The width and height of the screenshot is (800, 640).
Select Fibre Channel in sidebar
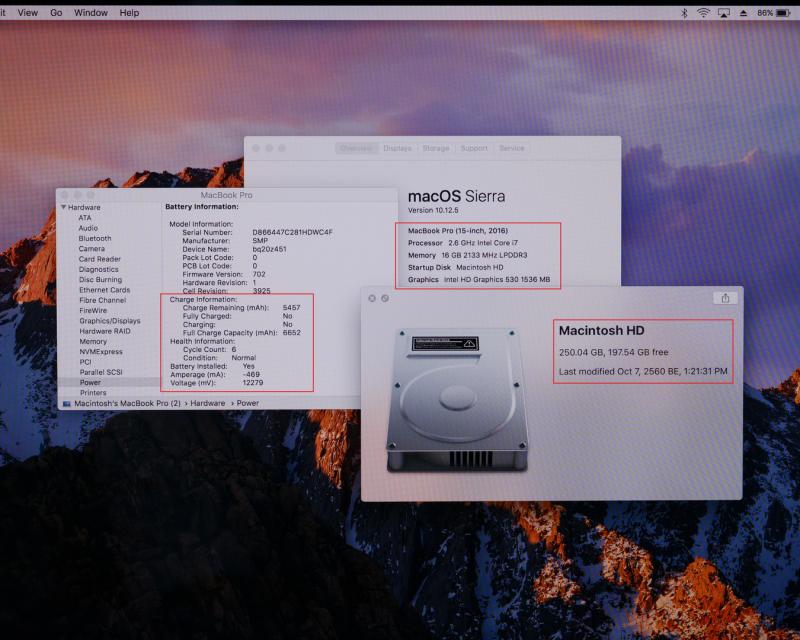pyautogui.click(x=103, y=300)
